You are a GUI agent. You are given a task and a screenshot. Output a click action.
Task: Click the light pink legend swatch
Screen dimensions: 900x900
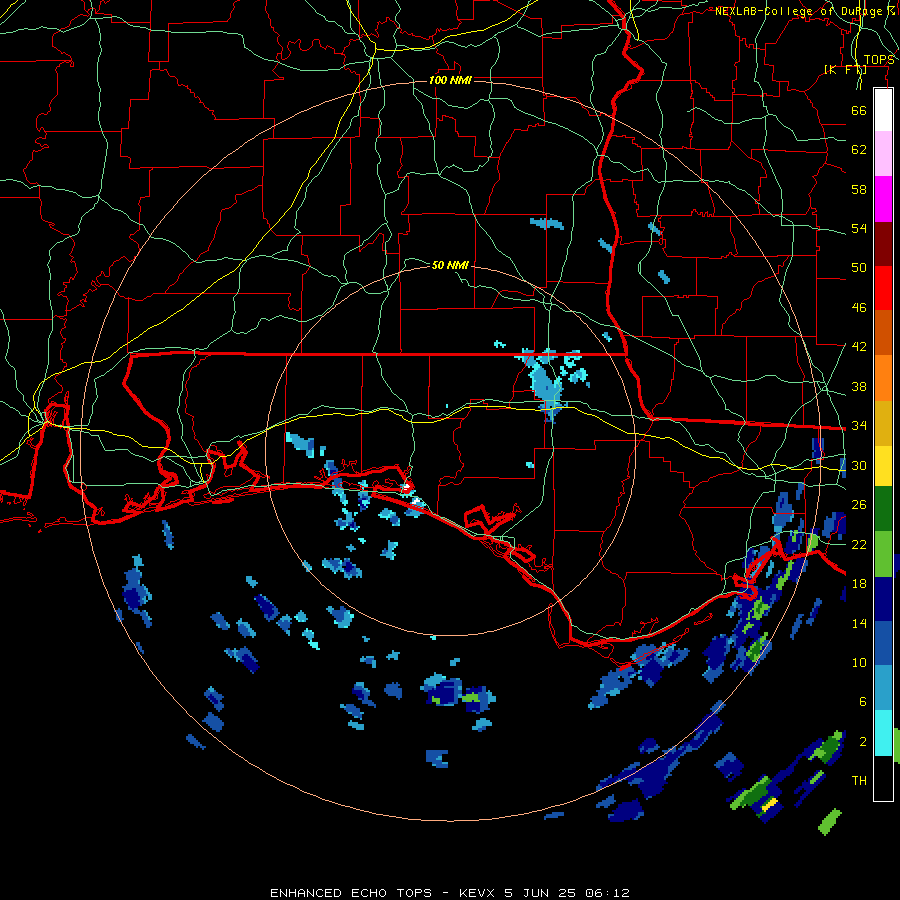883,153
